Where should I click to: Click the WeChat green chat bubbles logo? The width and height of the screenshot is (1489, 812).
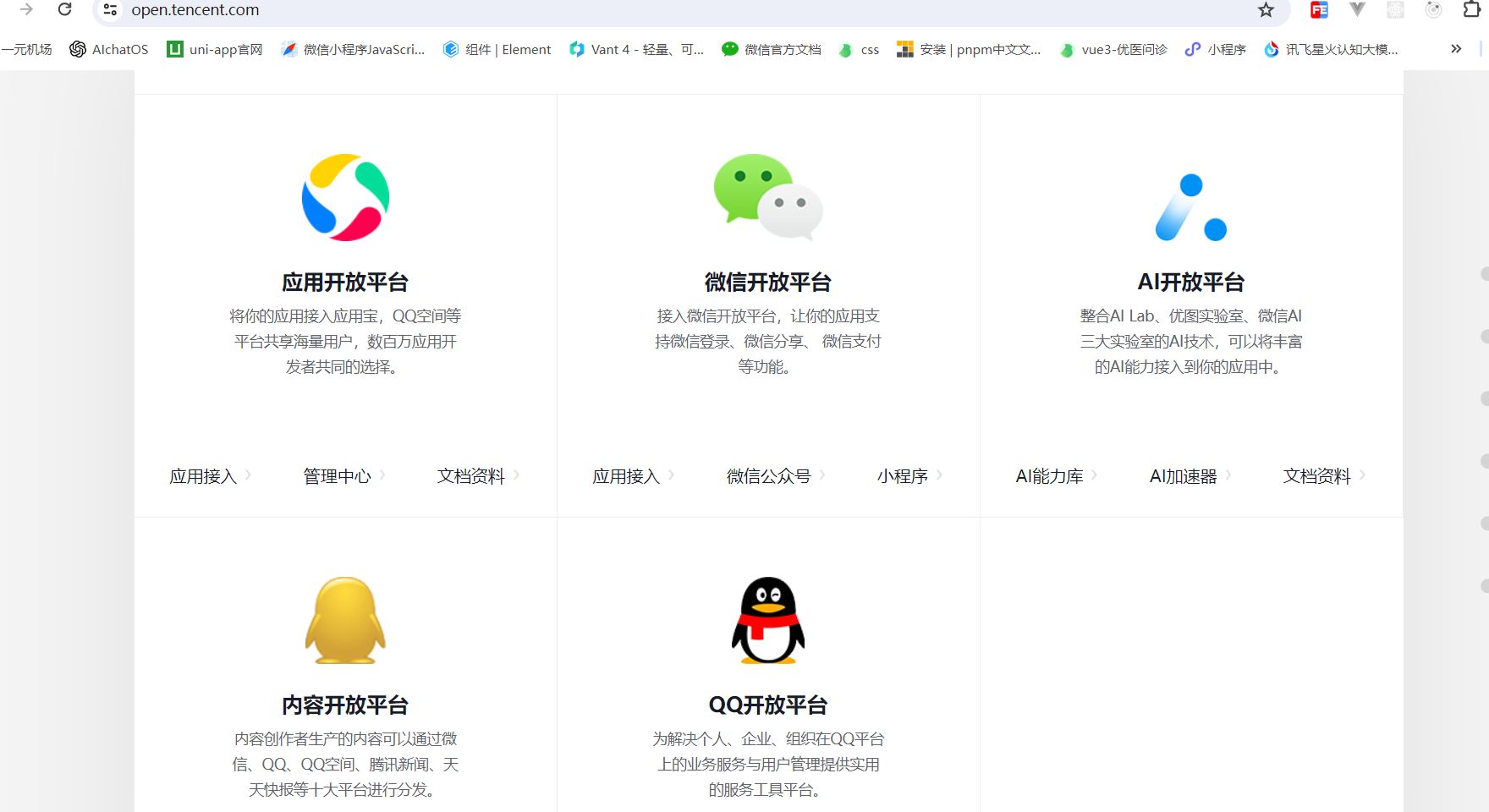click(x=768, y=197)
